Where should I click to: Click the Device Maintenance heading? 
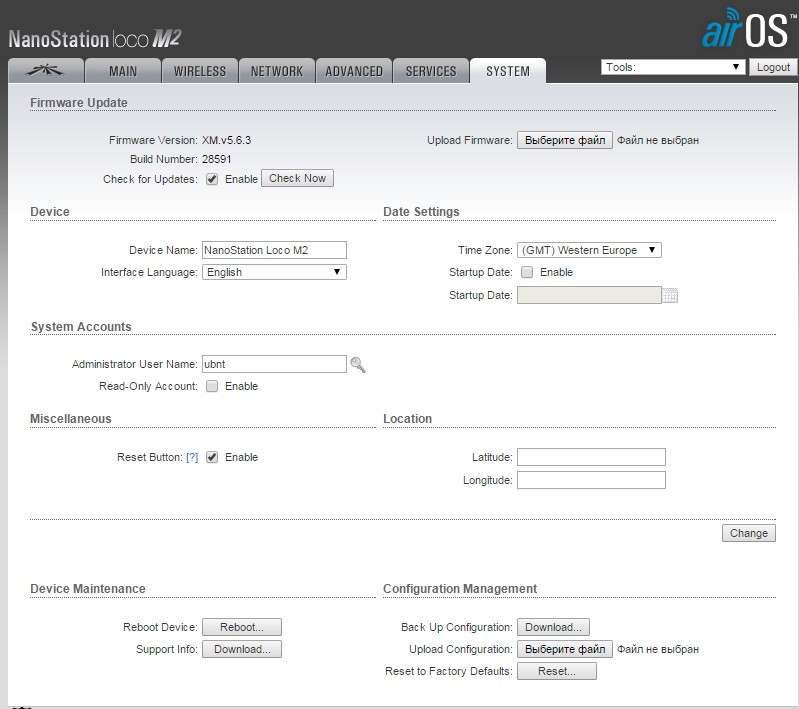(x=88, y=589)
